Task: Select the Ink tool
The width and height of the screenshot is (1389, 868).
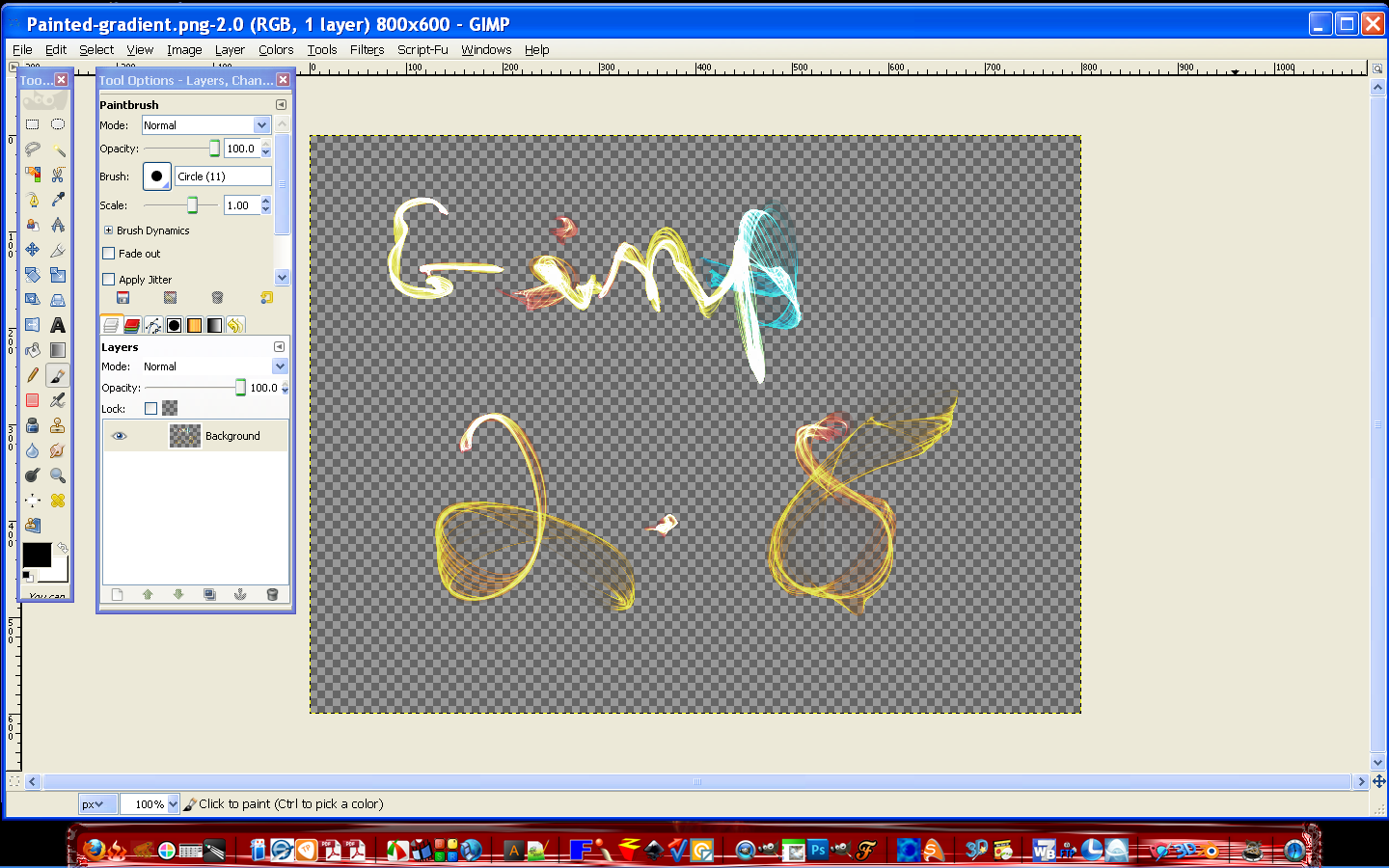Action: click(33, 425)
